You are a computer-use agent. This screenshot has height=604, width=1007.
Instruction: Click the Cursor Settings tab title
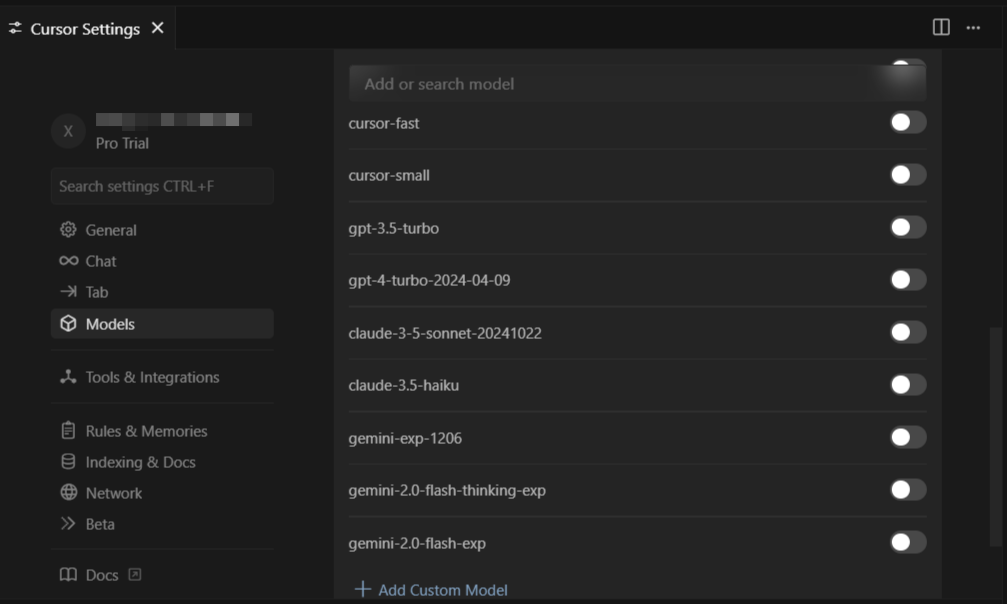[x=85, y=29]
